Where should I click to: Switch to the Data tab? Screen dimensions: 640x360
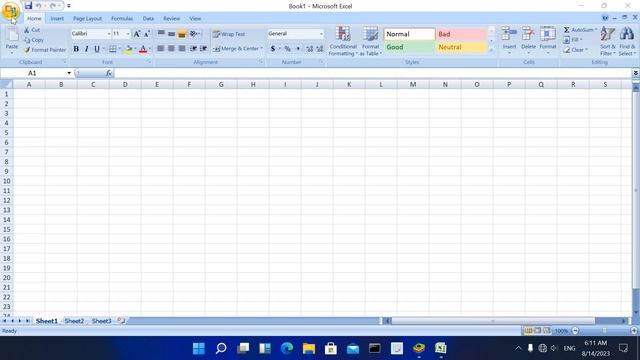pyautogui.click(x=148, y=19)
